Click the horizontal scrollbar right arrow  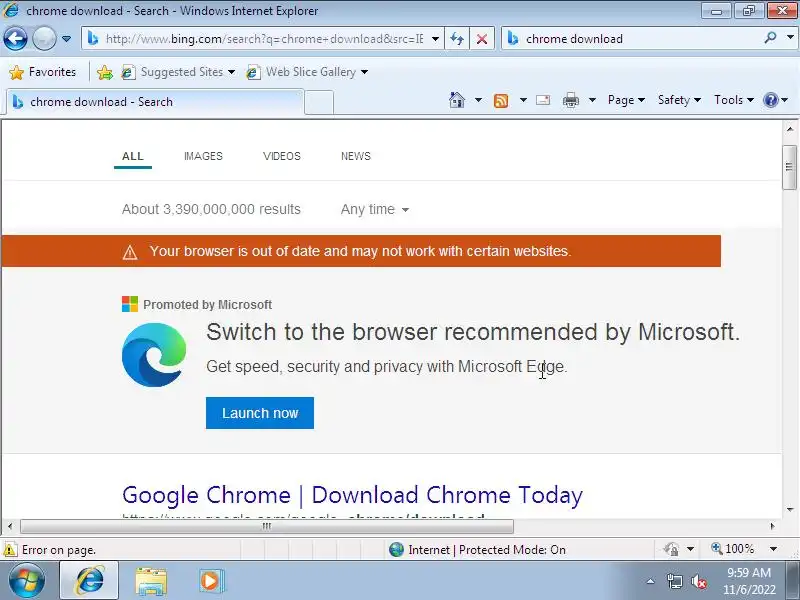[773, 526]
